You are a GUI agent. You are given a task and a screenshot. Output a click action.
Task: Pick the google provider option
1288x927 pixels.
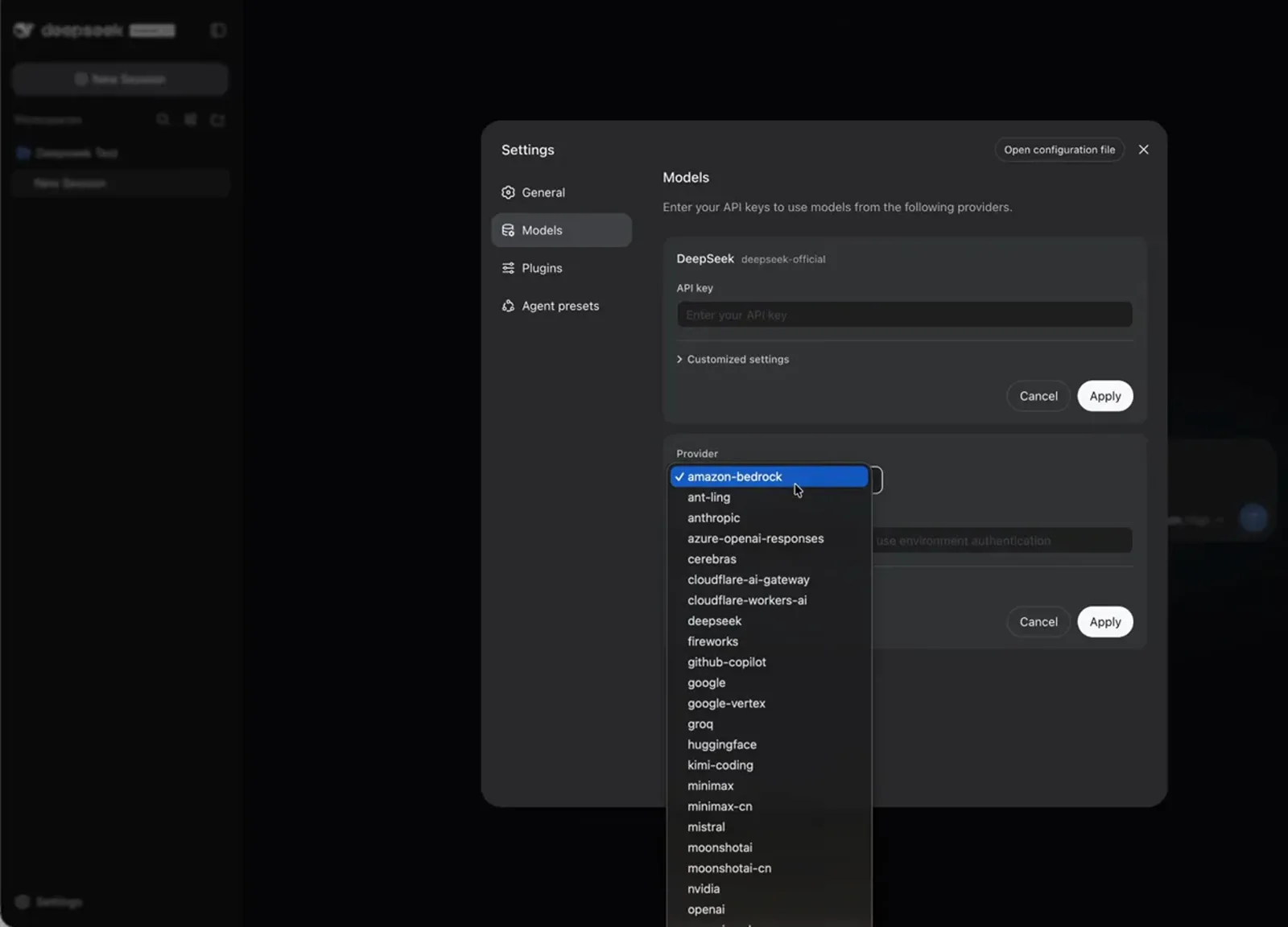(x=769, y=682)
